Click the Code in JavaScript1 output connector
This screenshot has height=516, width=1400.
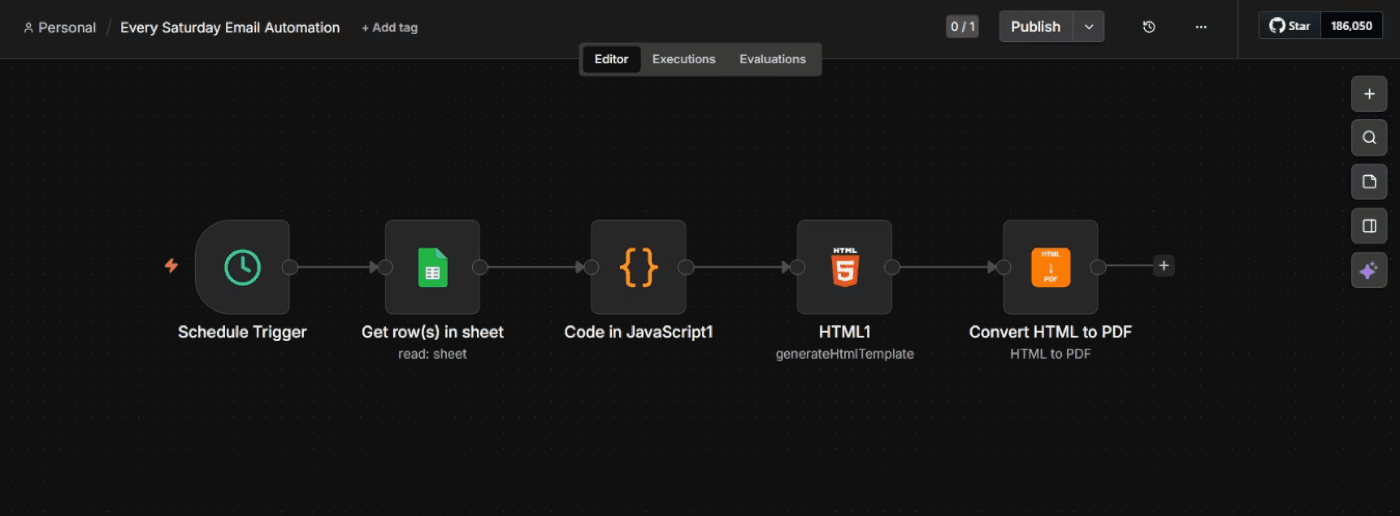(x=685, y=267)
